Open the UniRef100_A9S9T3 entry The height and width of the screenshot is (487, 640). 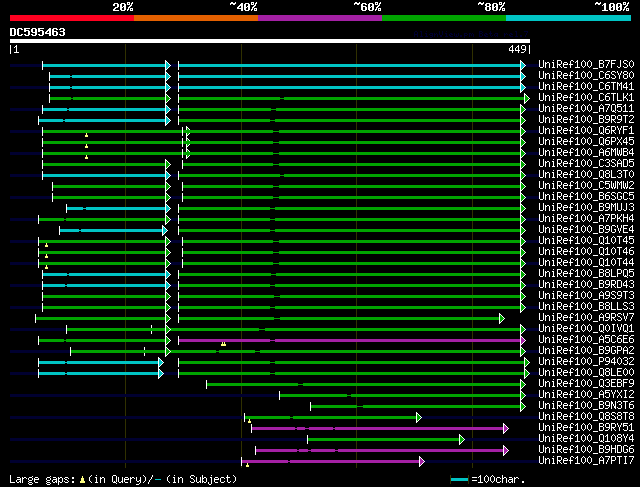586,296
